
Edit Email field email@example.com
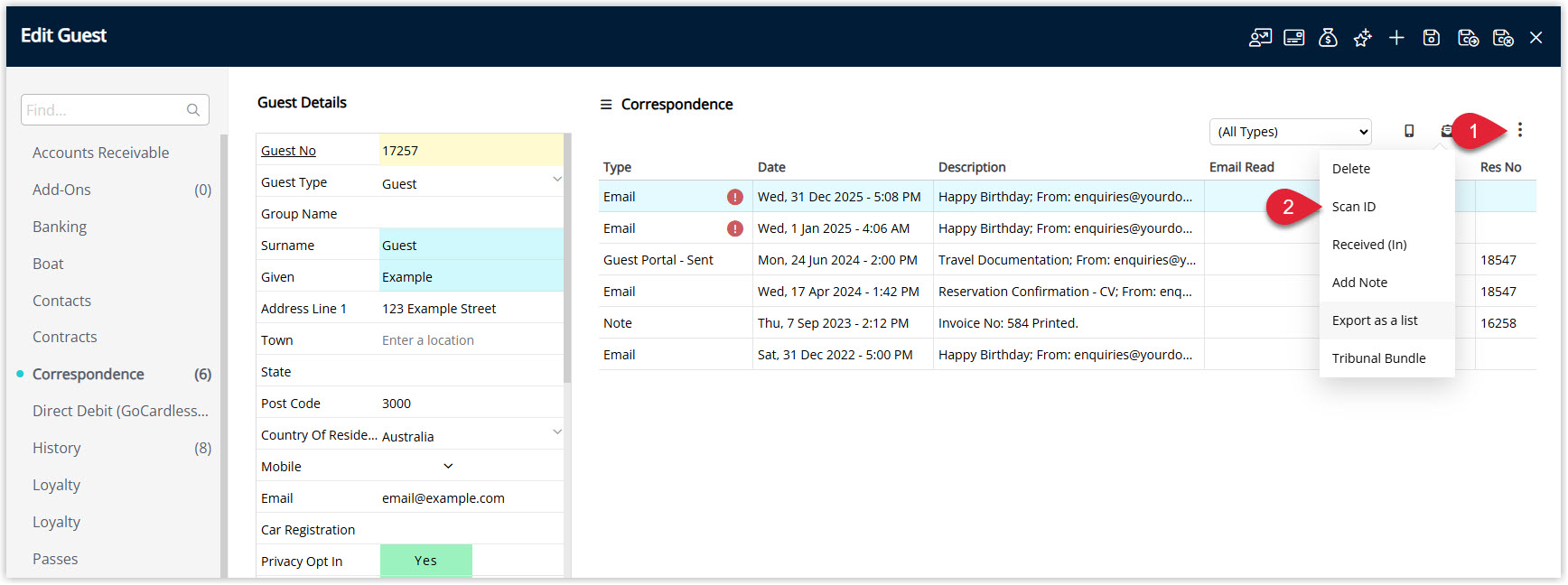471,497
